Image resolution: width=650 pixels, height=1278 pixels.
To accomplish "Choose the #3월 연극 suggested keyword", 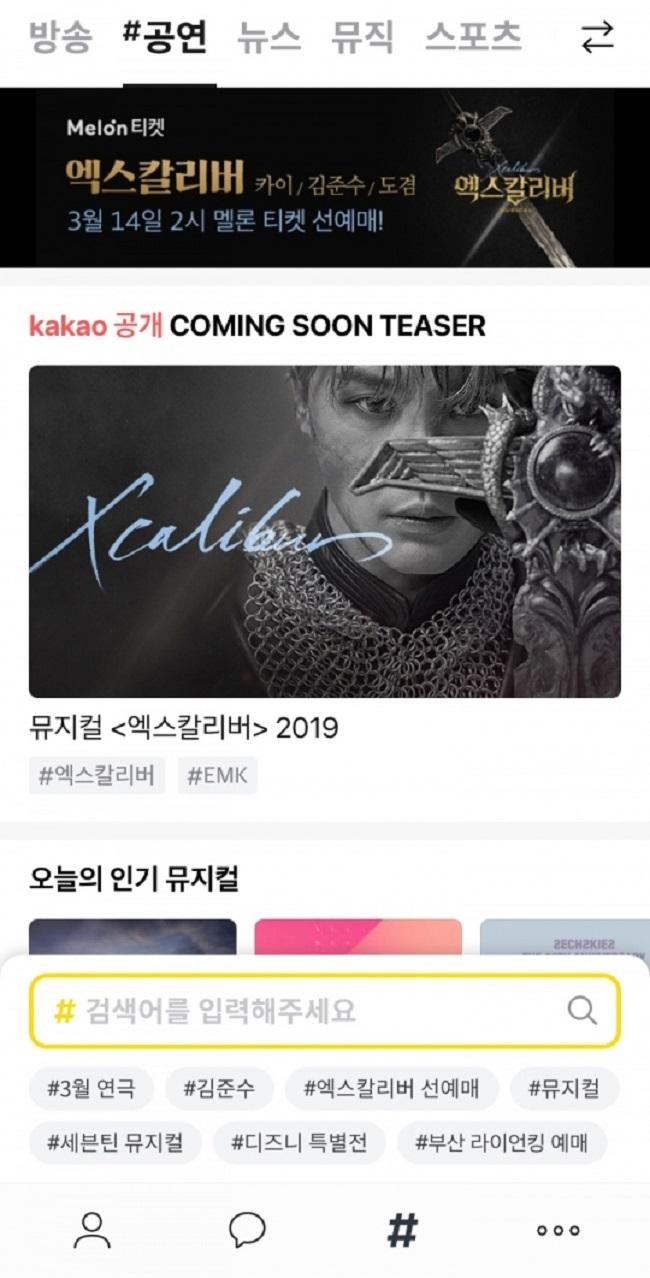I will tap(91, 1089).
